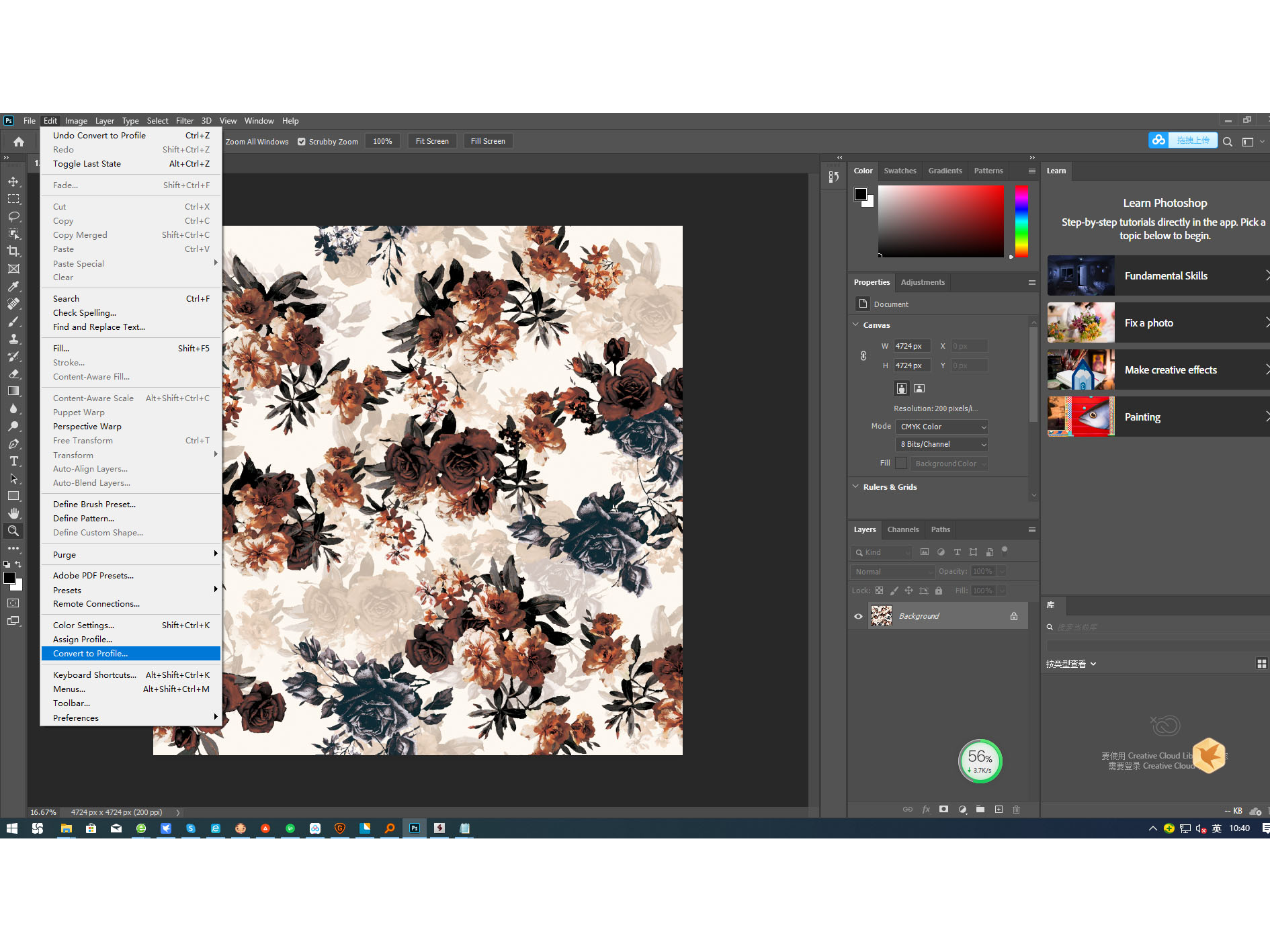Collapse the Rulers & Grids section

(855, 486)
